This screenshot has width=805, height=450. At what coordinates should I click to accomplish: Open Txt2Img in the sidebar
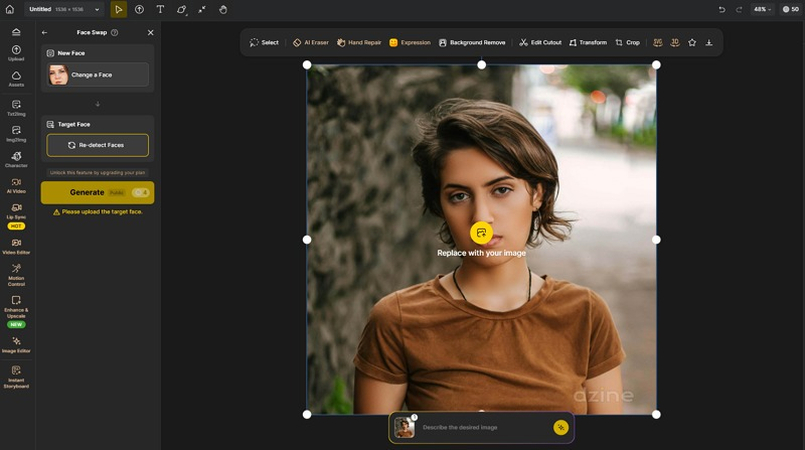[16, 107]
